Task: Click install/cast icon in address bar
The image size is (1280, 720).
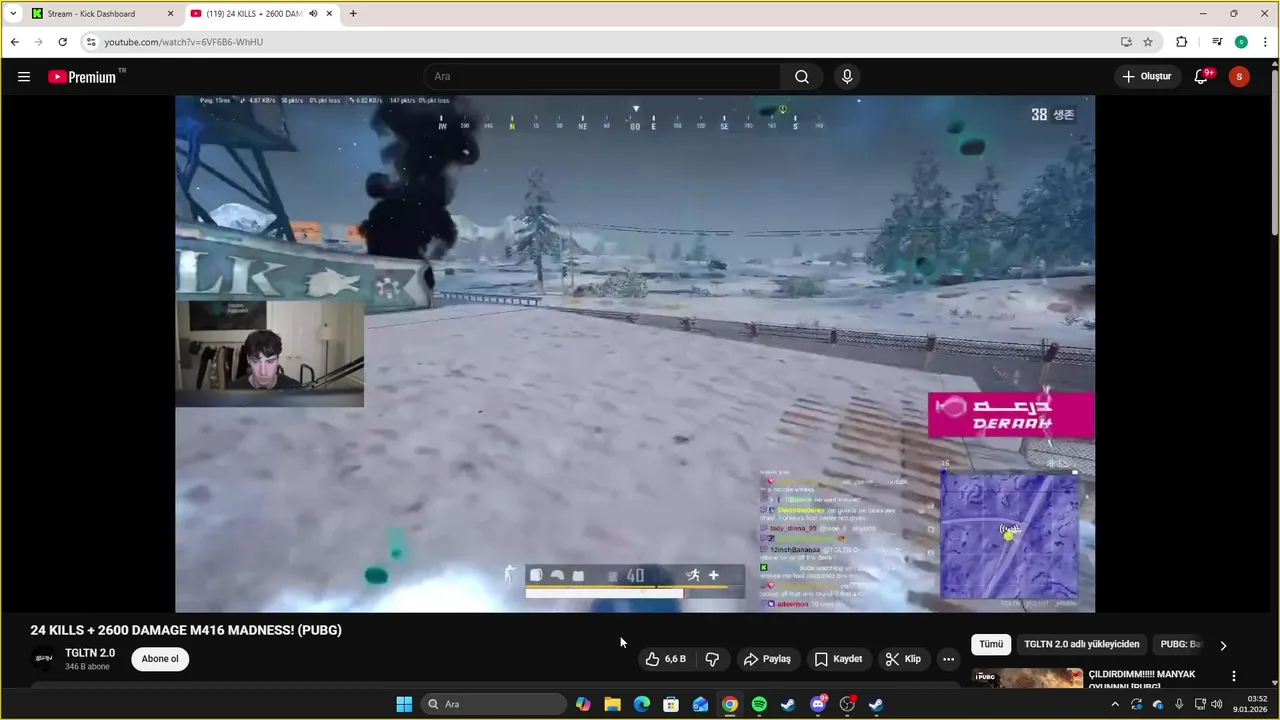Action: [x=1126, y=42]
